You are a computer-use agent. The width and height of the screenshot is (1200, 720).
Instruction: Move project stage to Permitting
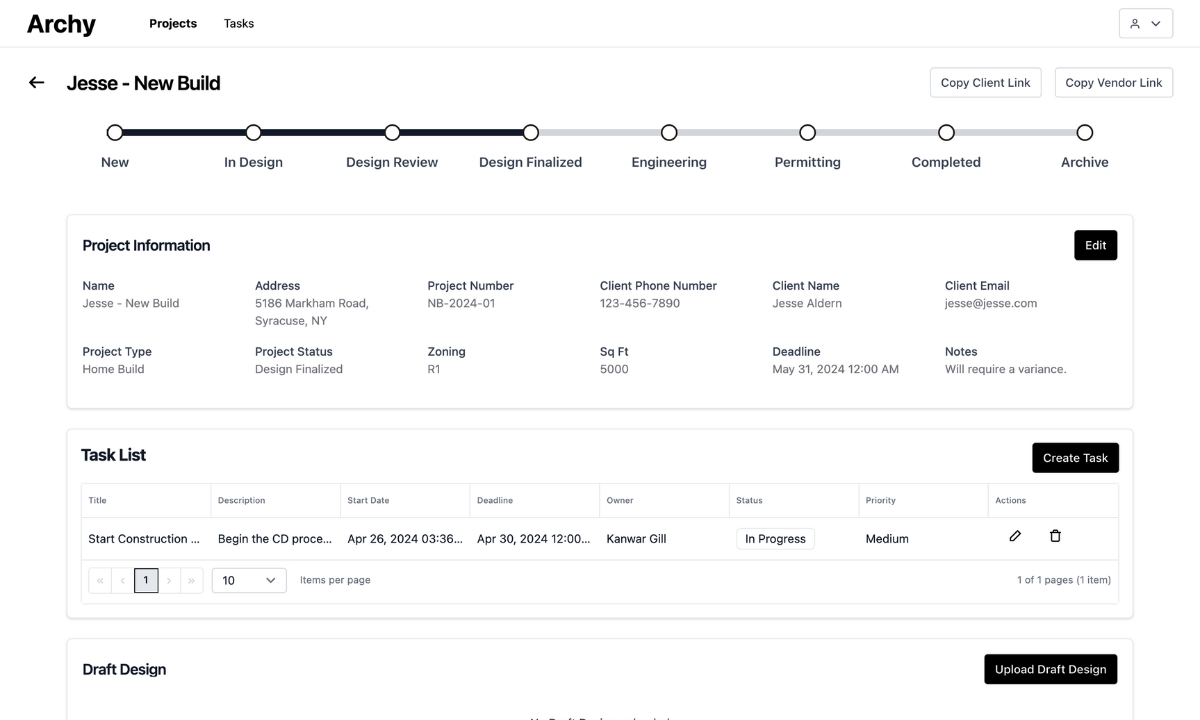[808, 133]
